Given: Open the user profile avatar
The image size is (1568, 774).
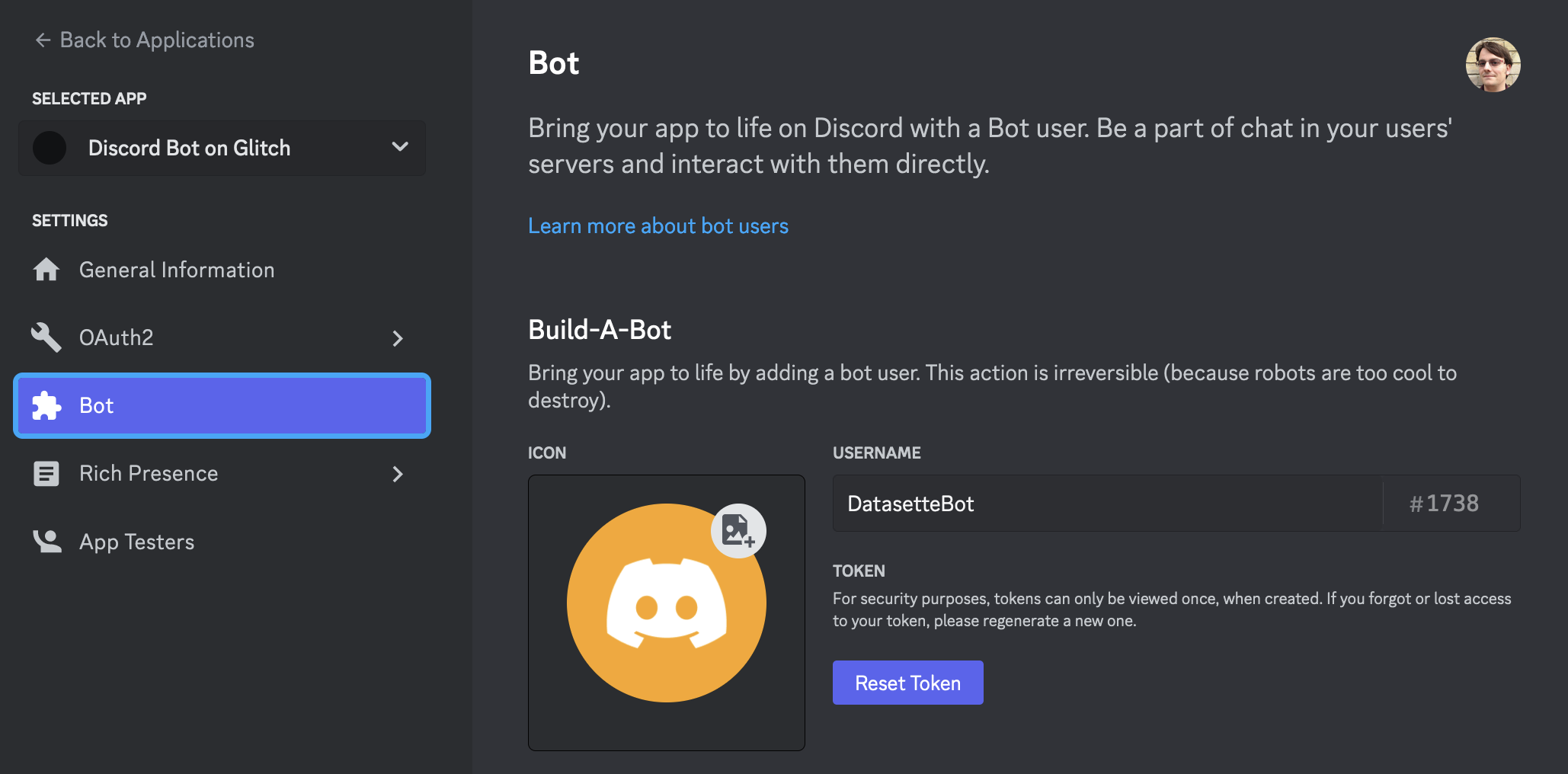Looking at the screenshot, I should [x=1492, y=65].
